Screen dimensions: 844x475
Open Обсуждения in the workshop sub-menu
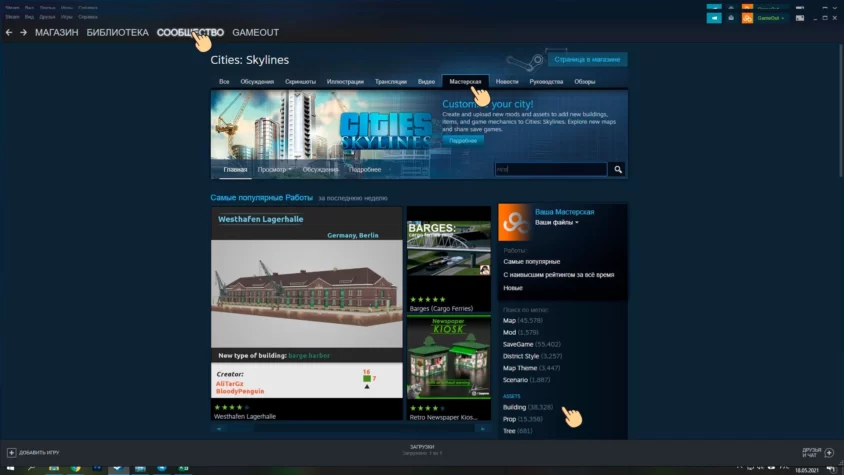(x=320, y=169)
